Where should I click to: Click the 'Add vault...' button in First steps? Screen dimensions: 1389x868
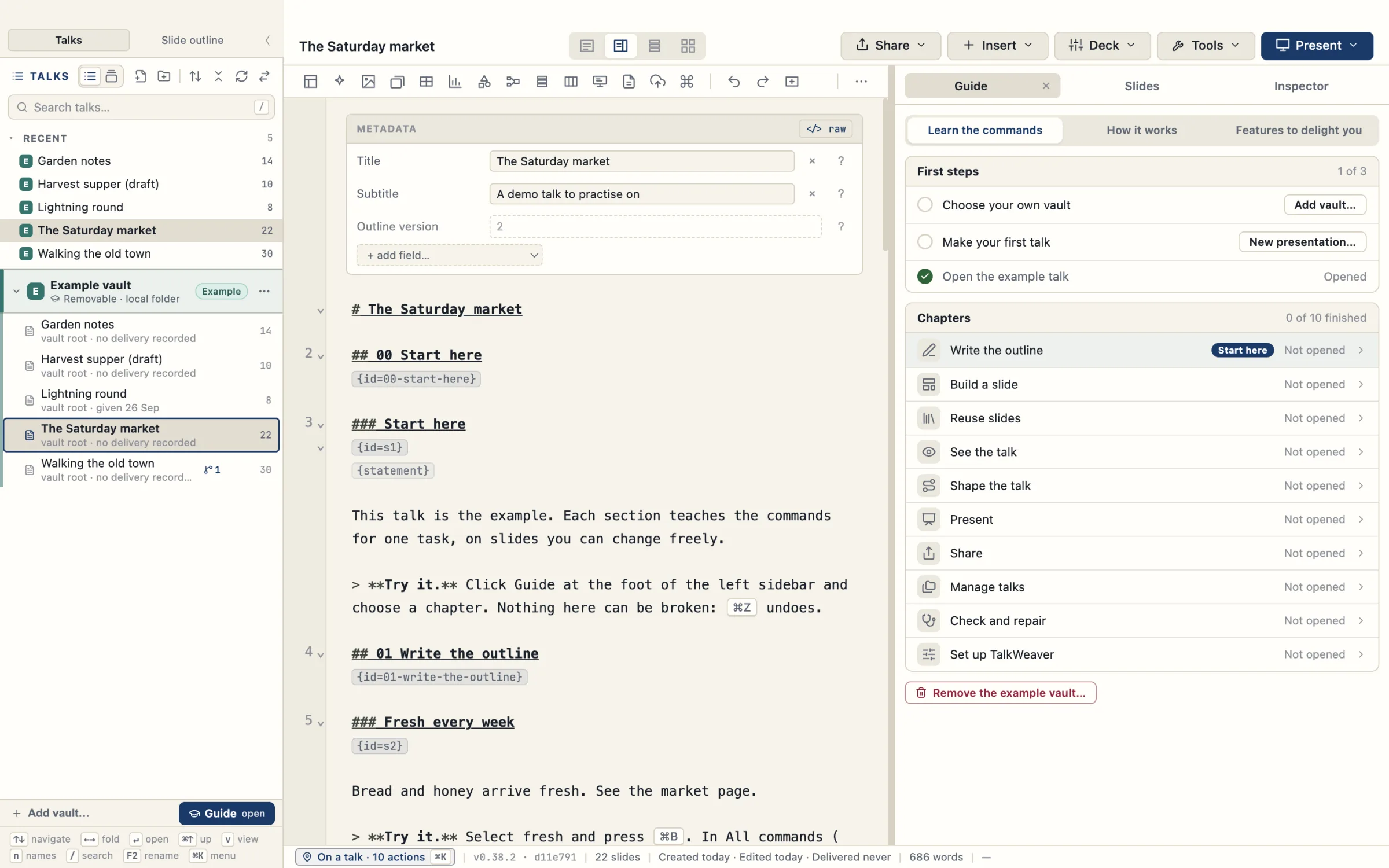1325,205
